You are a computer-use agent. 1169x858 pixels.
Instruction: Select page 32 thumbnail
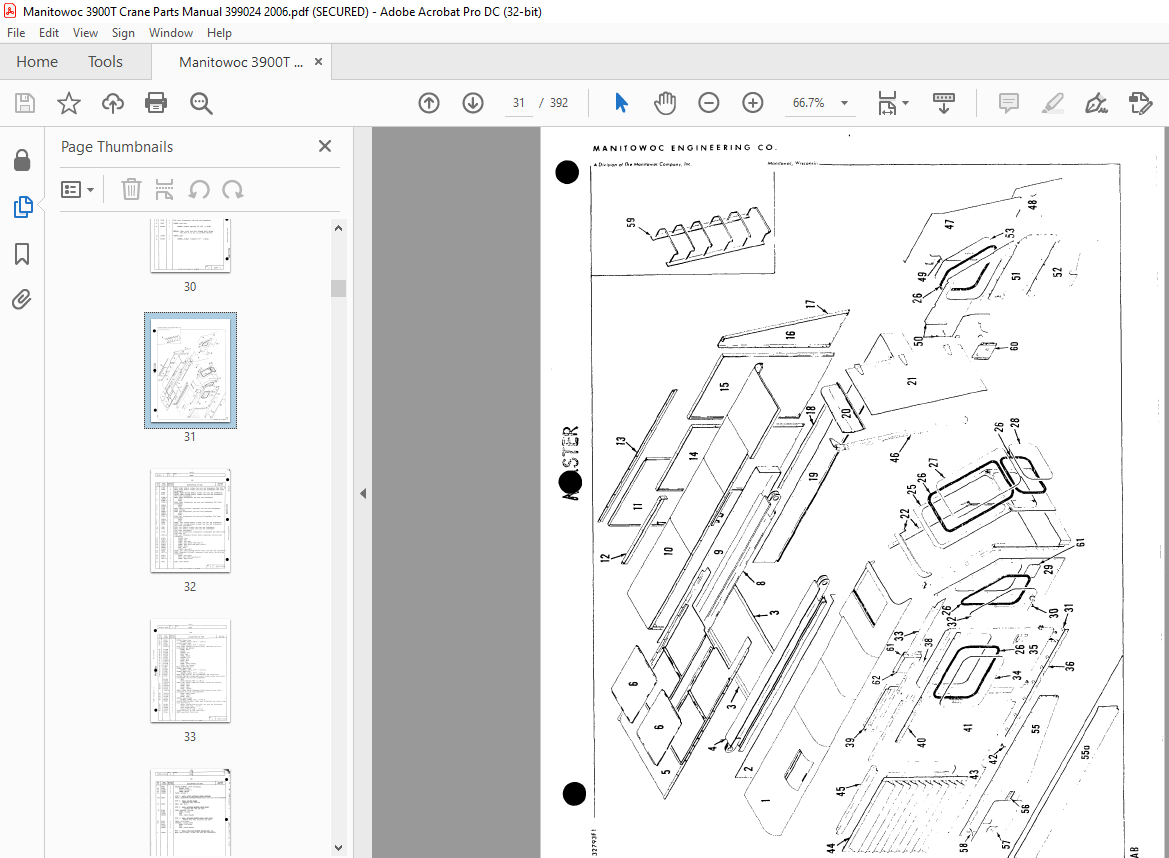[190, 520]
